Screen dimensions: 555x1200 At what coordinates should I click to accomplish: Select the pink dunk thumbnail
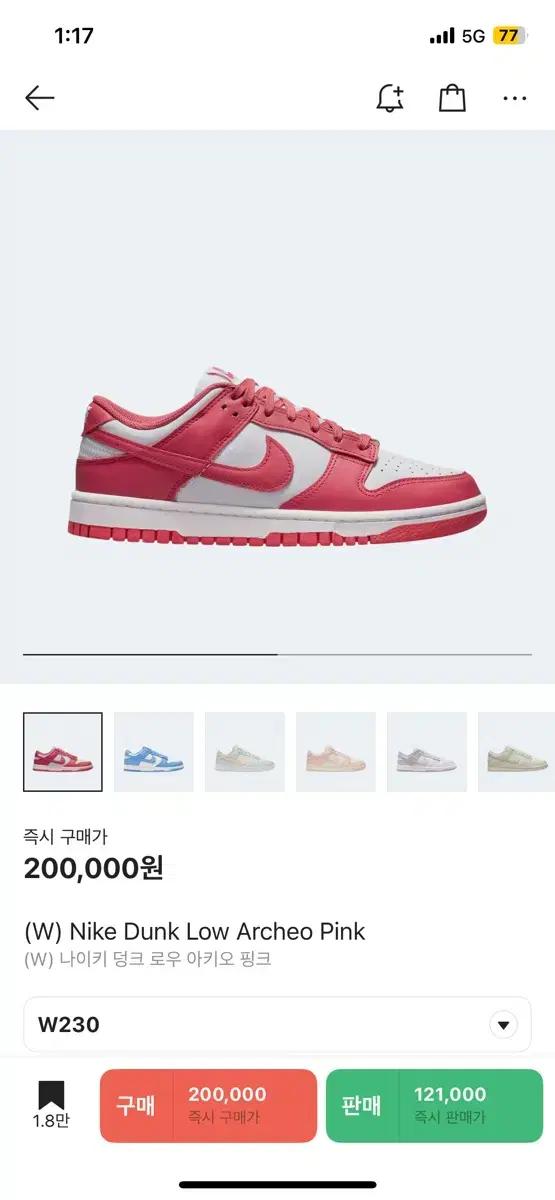63,752
